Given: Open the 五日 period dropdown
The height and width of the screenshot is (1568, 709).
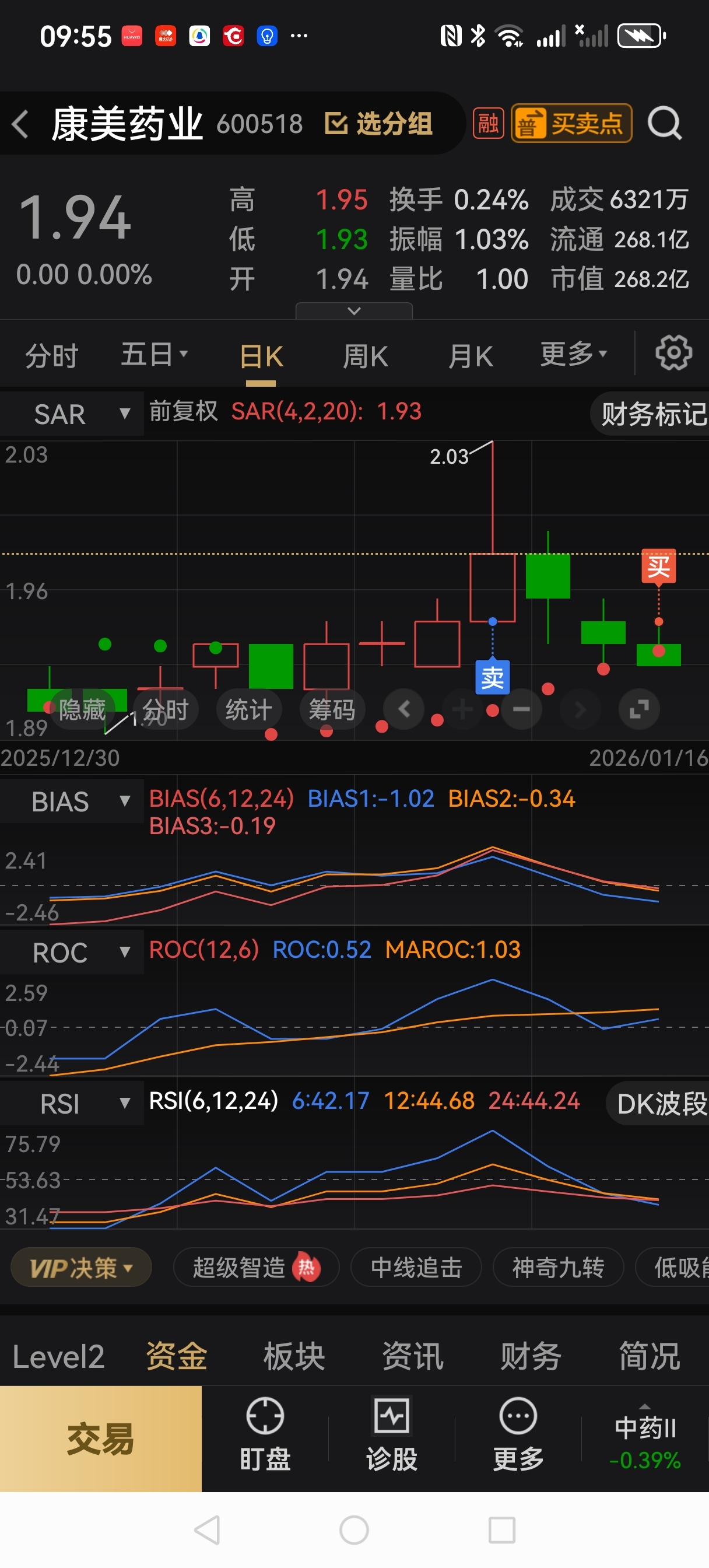Looking at the screenshot, I should 154,354.
